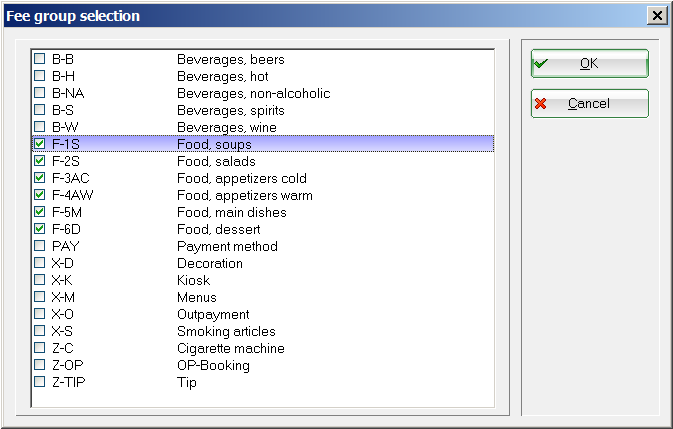673x429 pixels.
Task: Check the B-H Beverages, hot box
Action: pyautogui.click(x=40, y=77)
